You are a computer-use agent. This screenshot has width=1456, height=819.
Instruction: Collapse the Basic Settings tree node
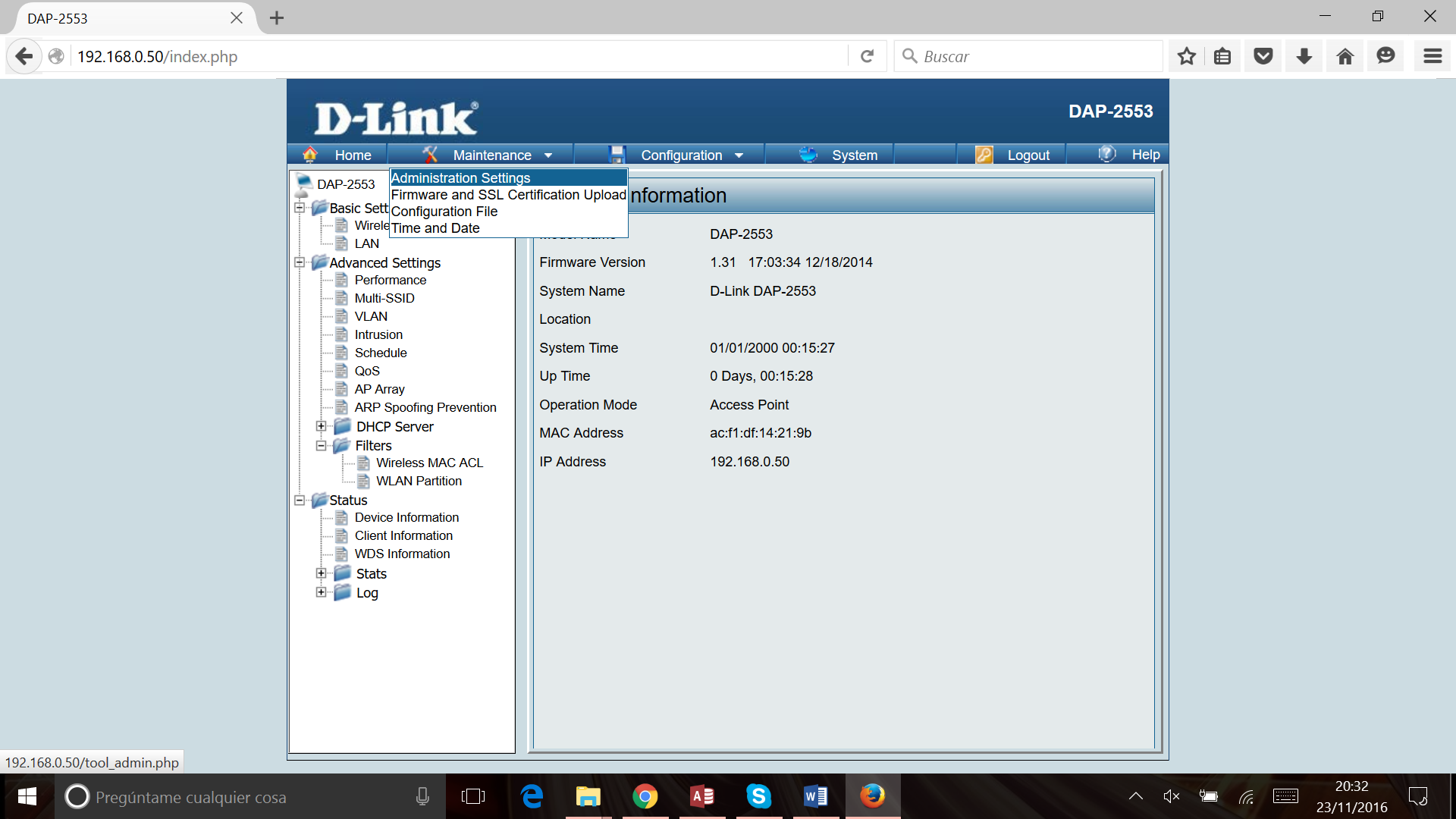tap(300, 207)
